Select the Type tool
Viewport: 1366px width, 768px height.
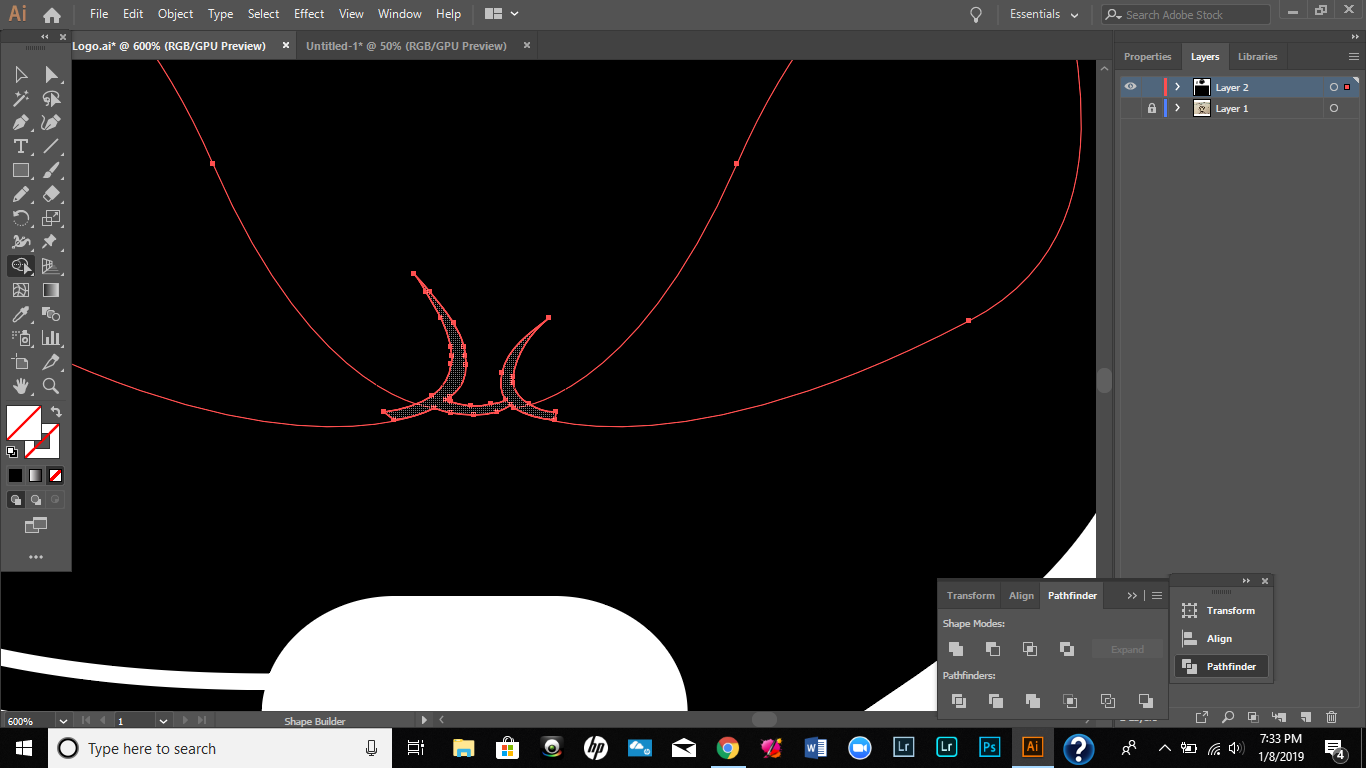[x=20, y=146]
